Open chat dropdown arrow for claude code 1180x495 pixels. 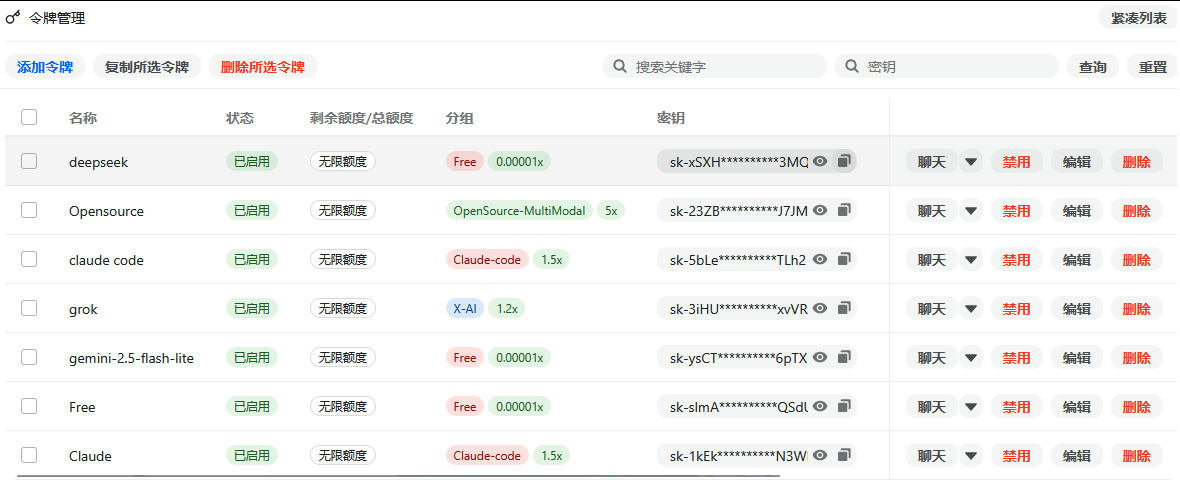(972, 260)
